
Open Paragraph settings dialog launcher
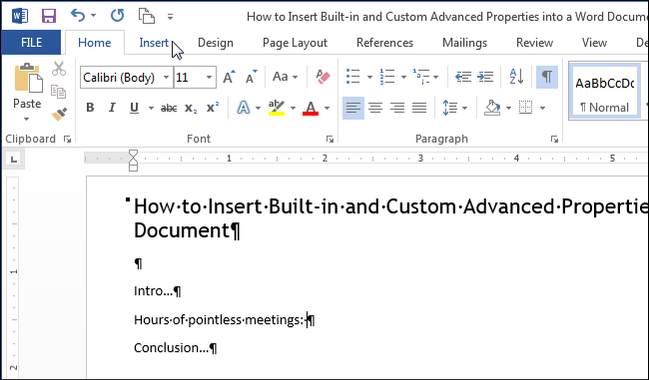555,139
